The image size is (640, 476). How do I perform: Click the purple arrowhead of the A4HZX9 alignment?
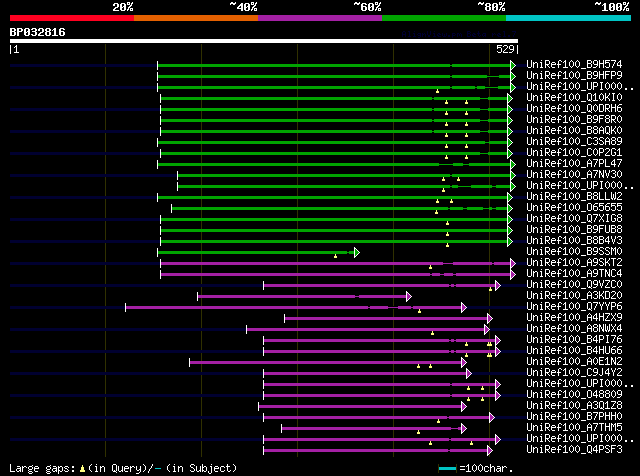click(490, 318)
